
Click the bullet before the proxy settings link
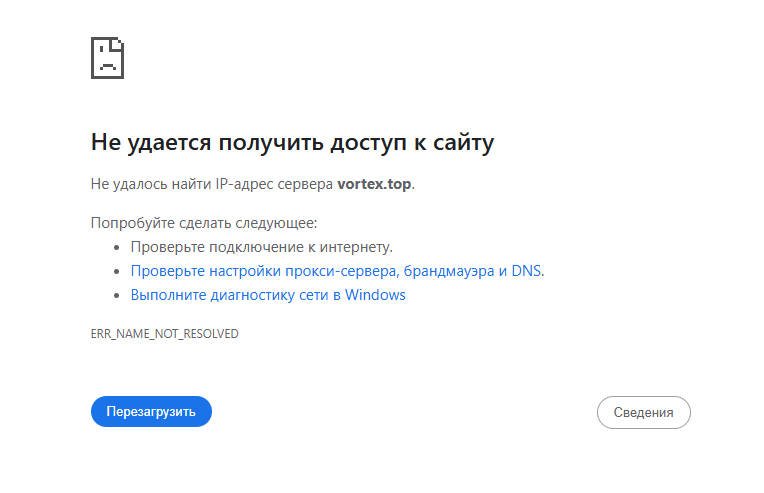click(x=118, y=271)
